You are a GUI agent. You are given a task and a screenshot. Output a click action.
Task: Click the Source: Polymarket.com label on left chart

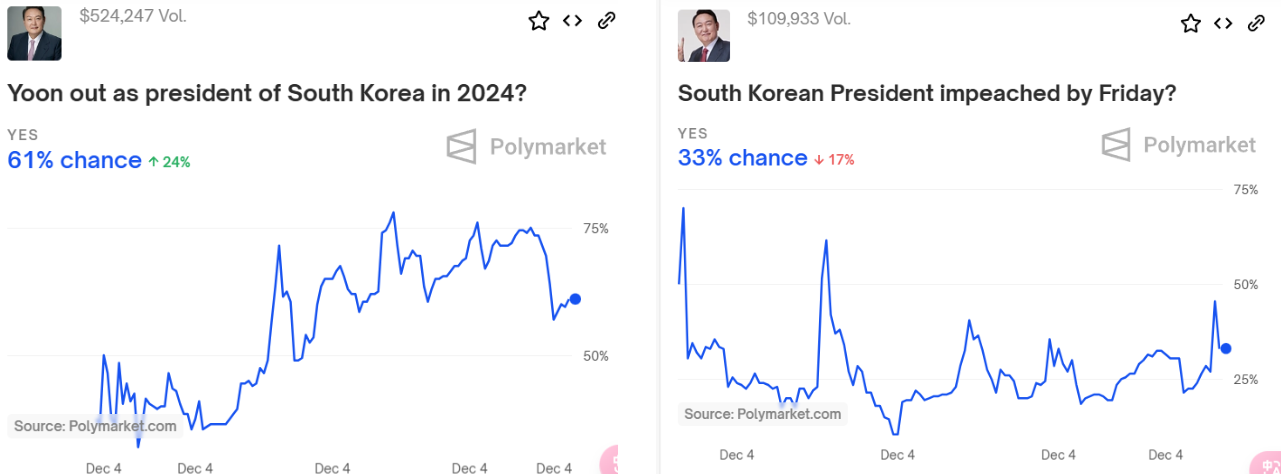(x=95, y=426)
